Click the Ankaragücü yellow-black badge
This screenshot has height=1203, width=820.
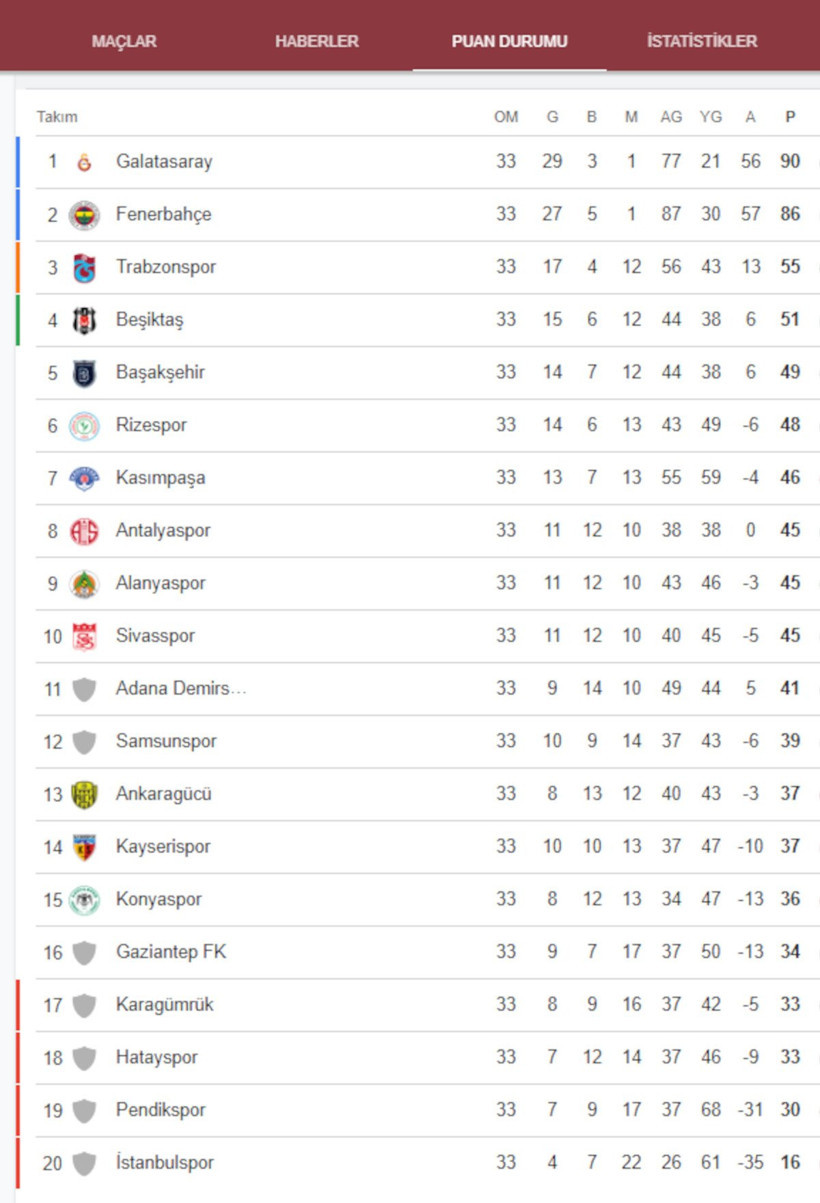click(x=84, y=795)
